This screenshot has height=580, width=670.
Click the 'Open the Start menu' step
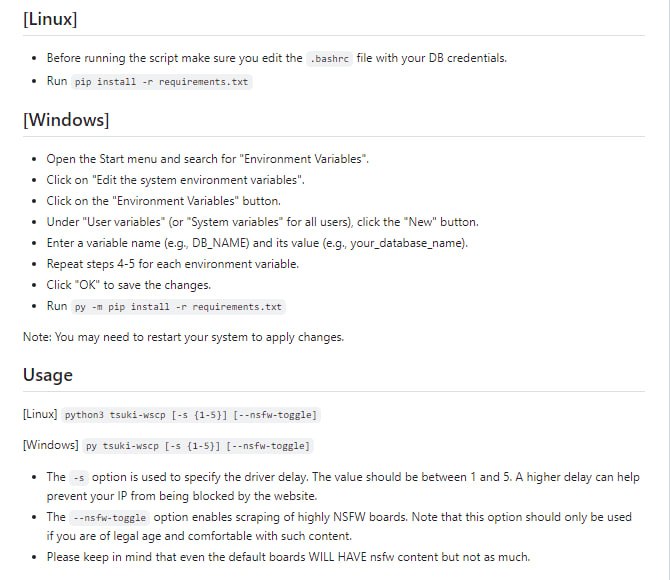click(208, 159)
